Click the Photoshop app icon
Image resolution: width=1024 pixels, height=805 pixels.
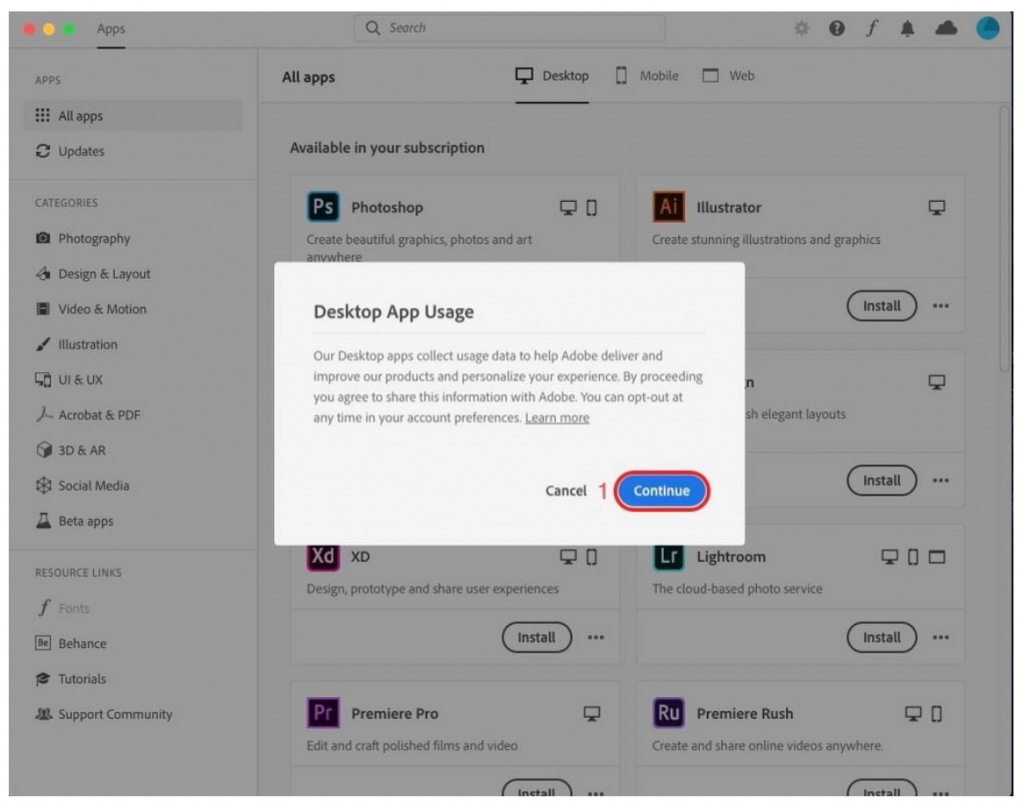323,207
